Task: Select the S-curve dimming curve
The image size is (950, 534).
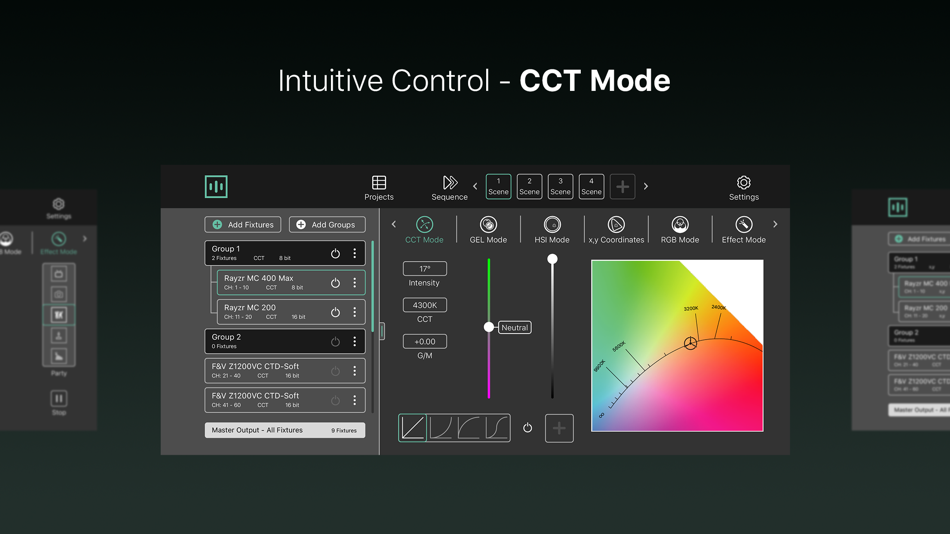Action: [x=496, y=428]
